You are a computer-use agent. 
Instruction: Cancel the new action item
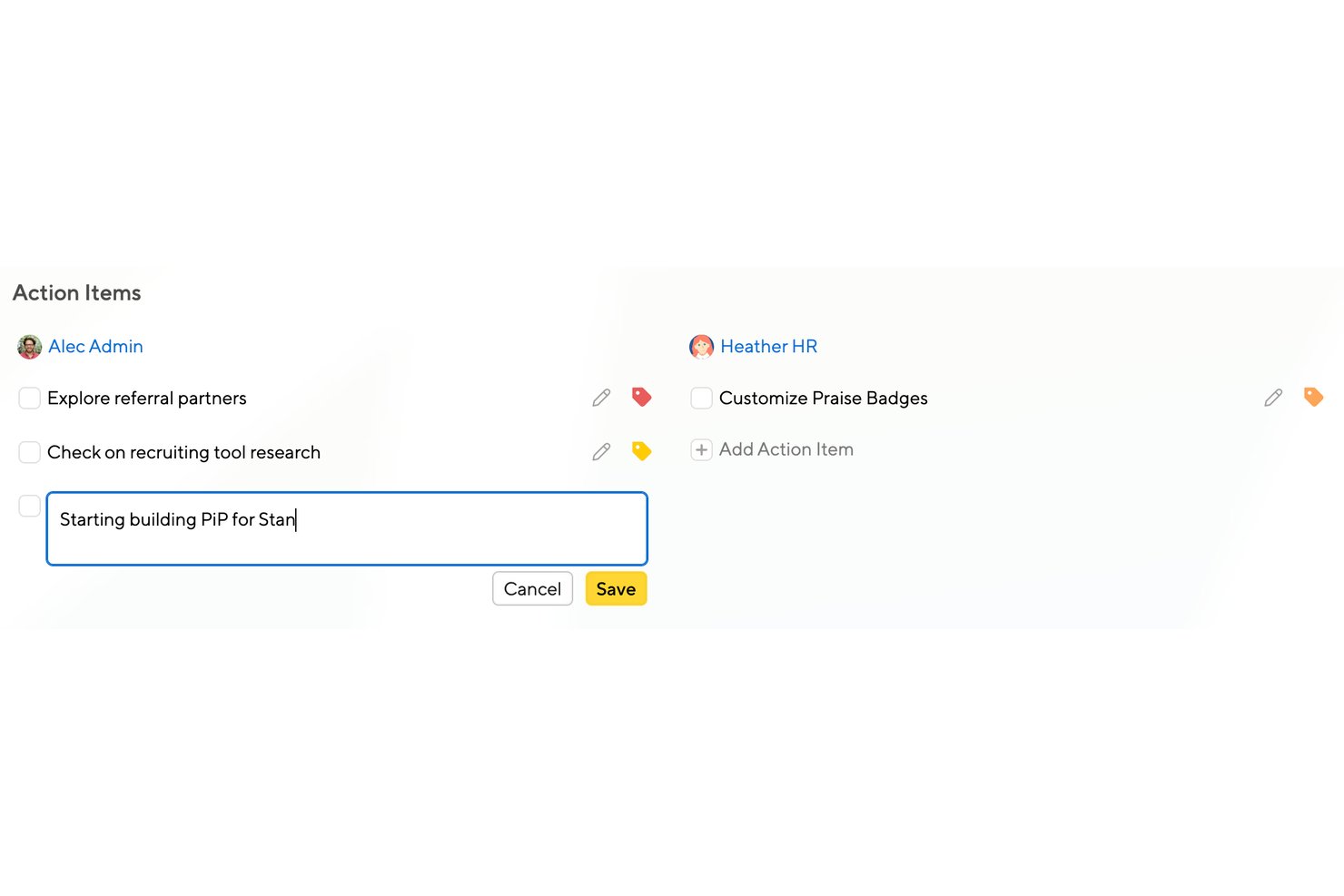point(532,589)
